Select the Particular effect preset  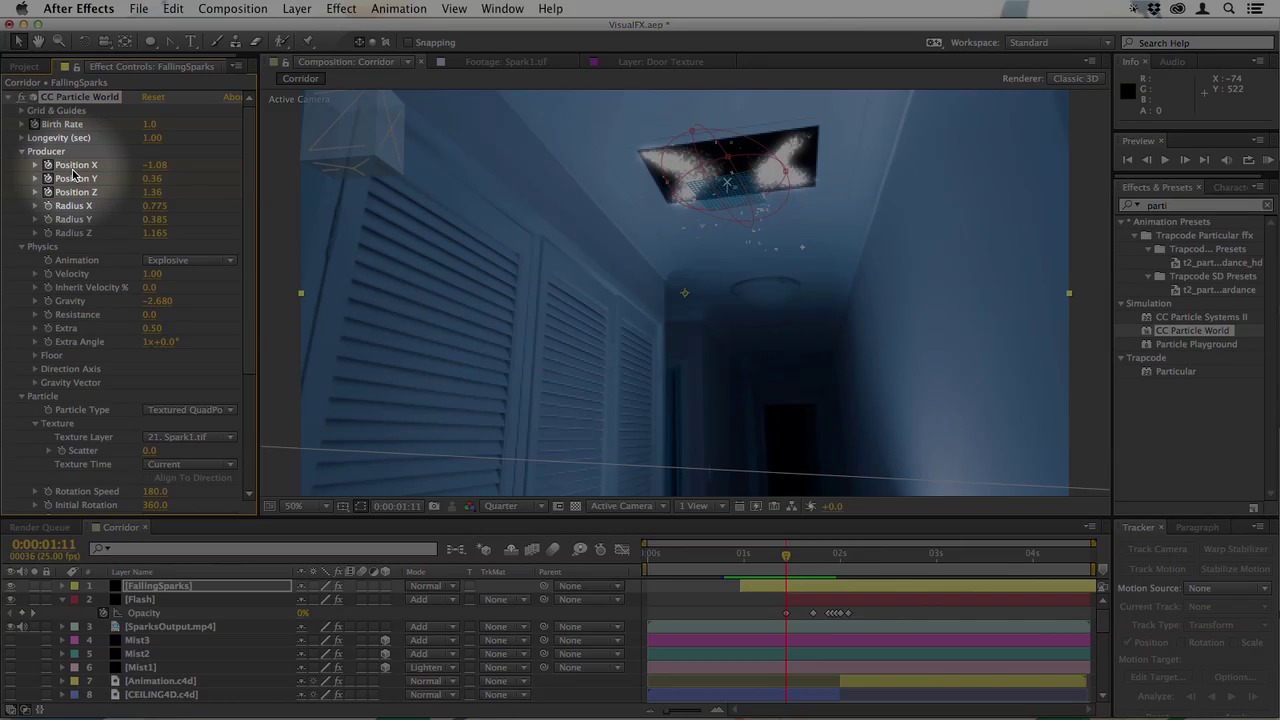[x=1176, y=371]
